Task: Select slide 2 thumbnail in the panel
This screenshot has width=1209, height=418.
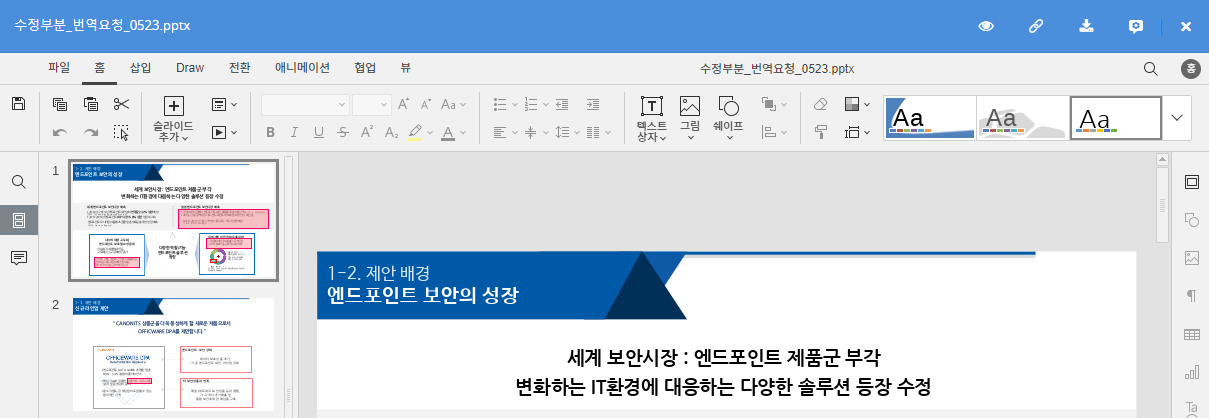Action: click(x=172, y=353)
